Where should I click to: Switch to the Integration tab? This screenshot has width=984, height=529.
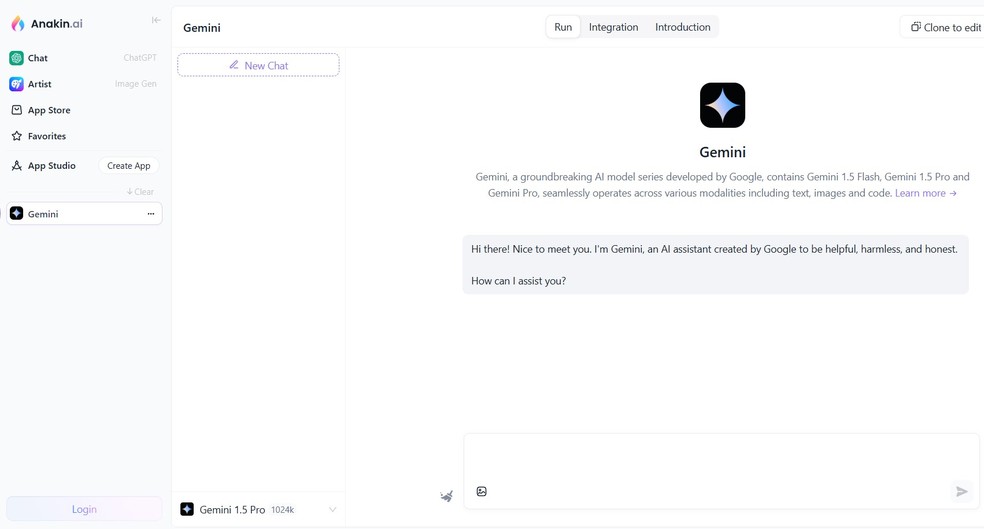613,27
